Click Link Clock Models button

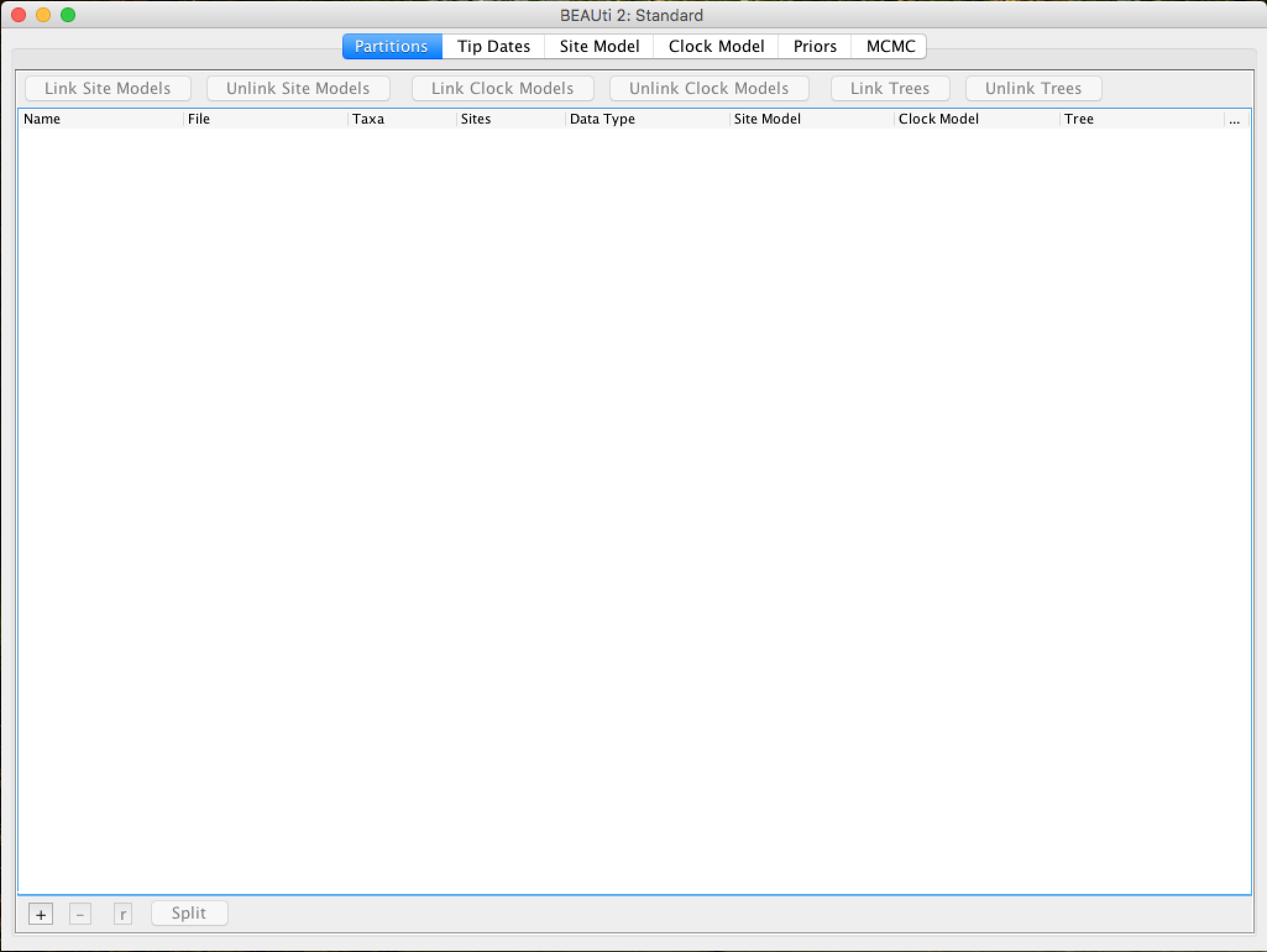(x=502, y=88)
